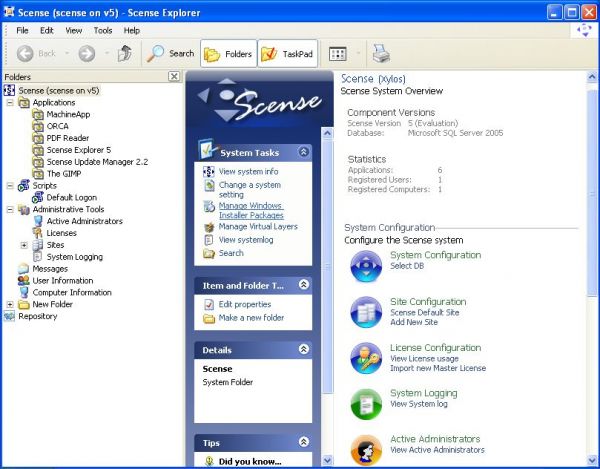This screenshot has width=600, height=469.
Task: Click Active Administrators orange icon
Action: click(x=366, y=450)
